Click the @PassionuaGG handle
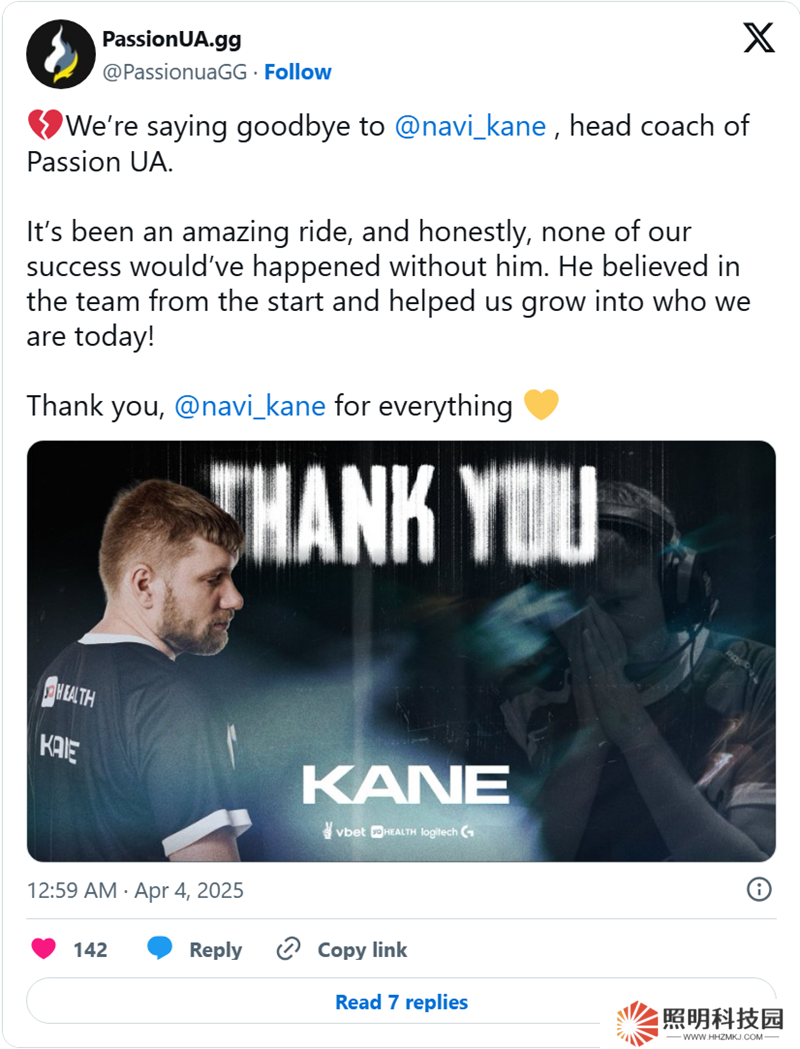Screen dimensions: 800x1049 [x=175, y=72]
